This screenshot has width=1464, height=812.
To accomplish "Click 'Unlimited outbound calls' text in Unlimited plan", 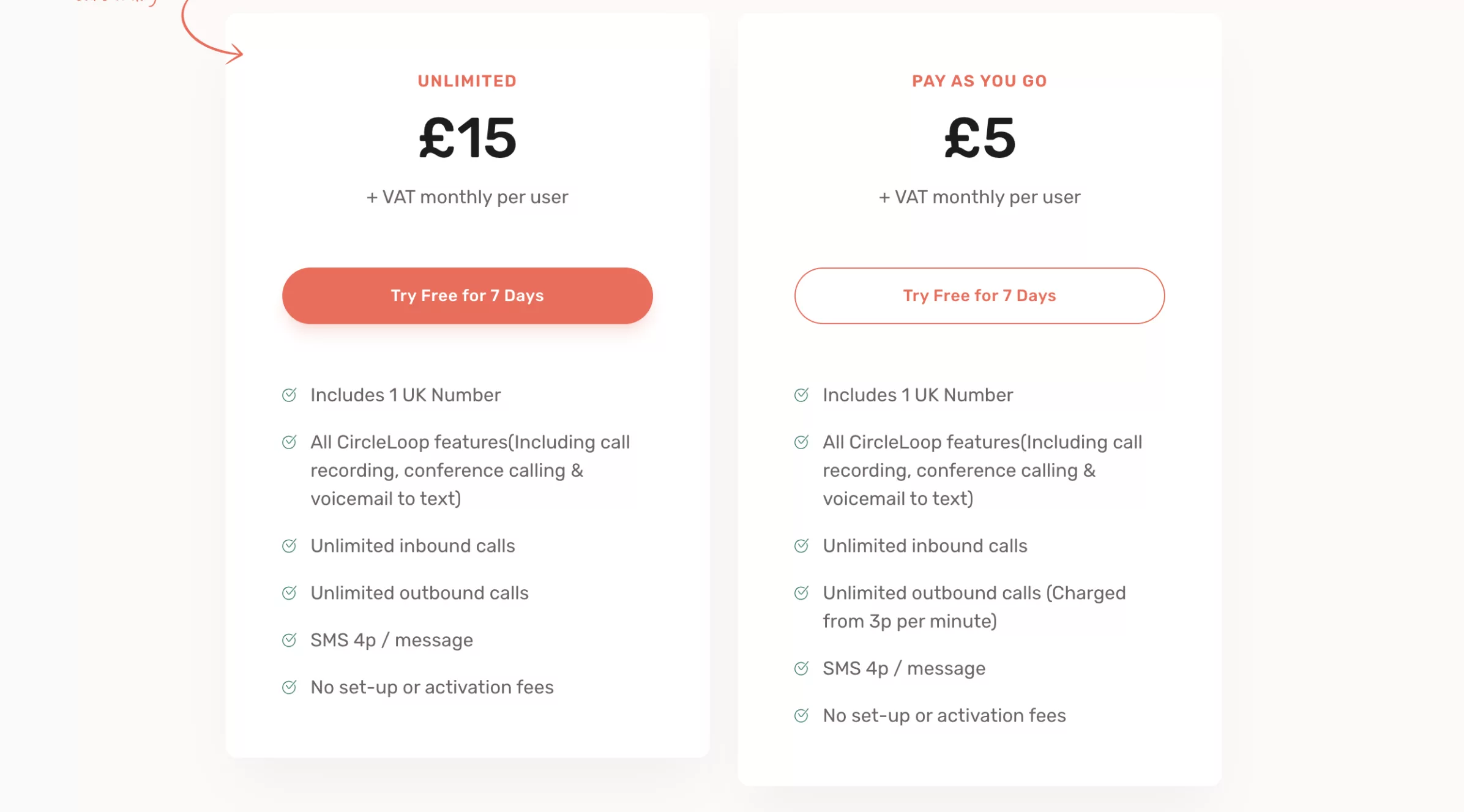I will coord(419,593).
